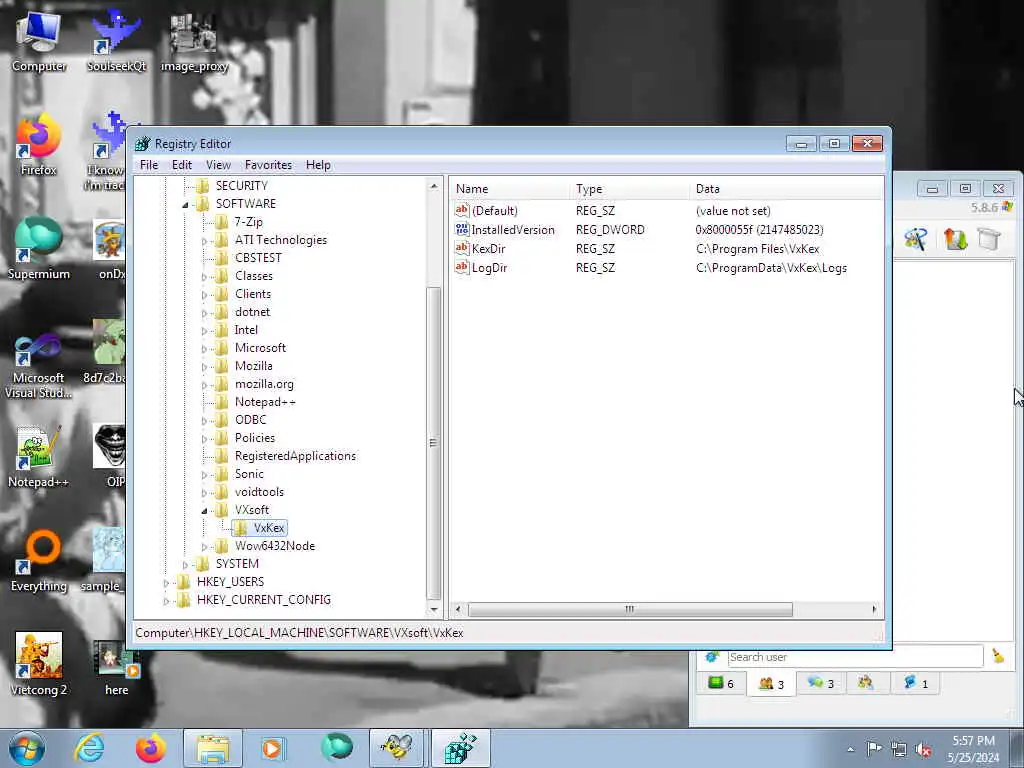Expand the ATI Technologies key
The width and height of the screenshot is (1024, 768).
click(x=204, y=241)
